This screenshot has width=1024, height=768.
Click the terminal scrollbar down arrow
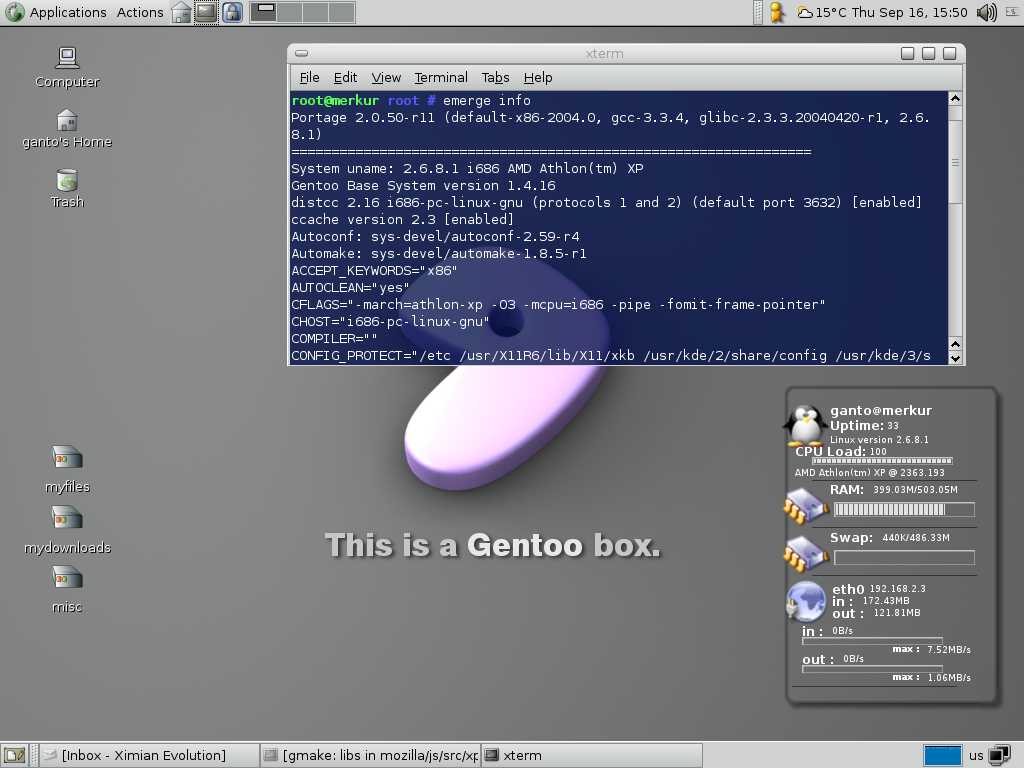click(955, 357)
